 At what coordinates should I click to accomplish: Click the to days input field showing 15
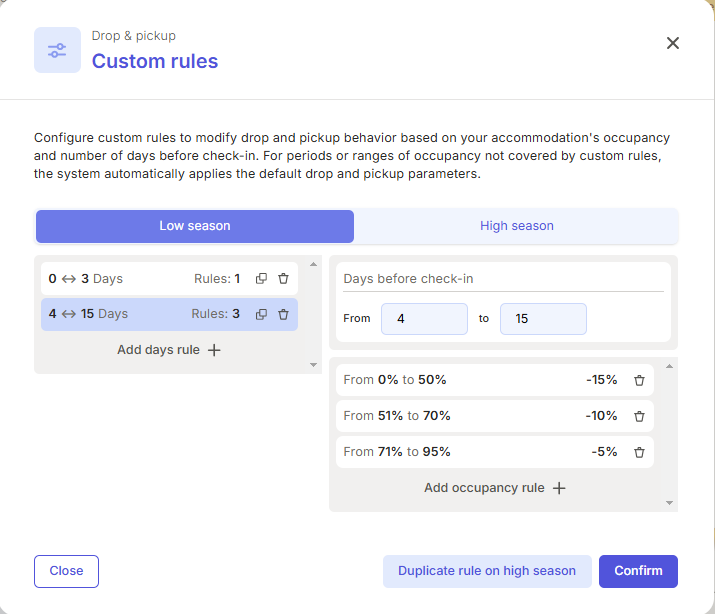click(x=543, y=319)
